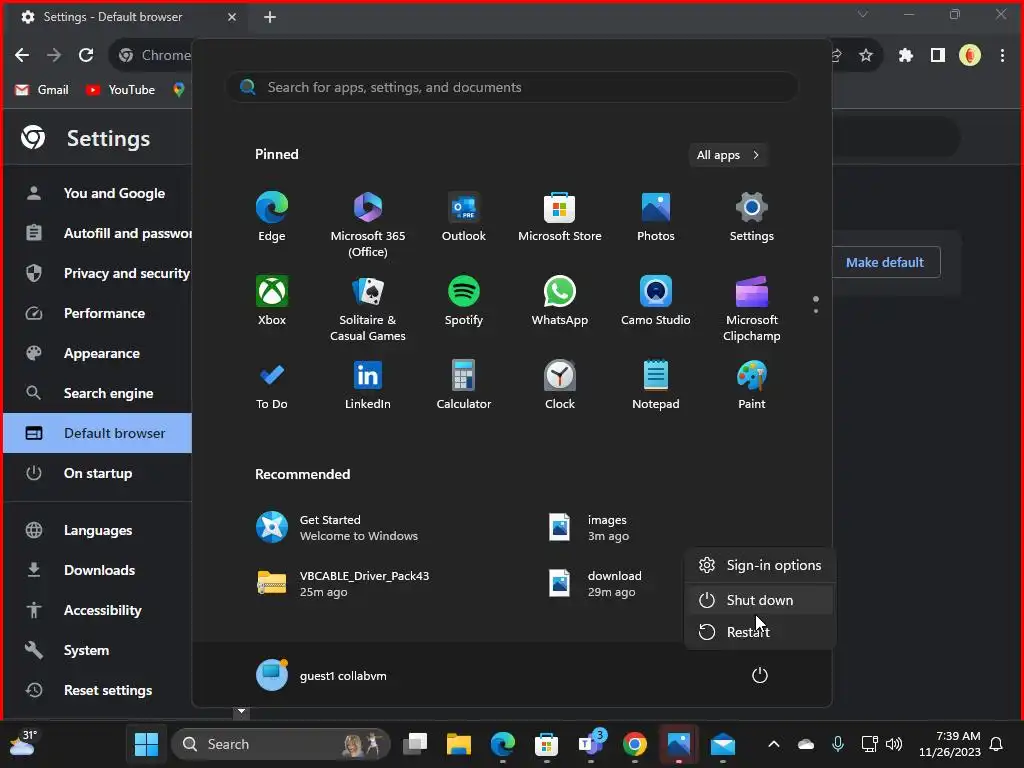Image resolution: width=1024 pixels, height=768 pixels.
Task: Click the Windows Start button
Action: pos(146,744)
